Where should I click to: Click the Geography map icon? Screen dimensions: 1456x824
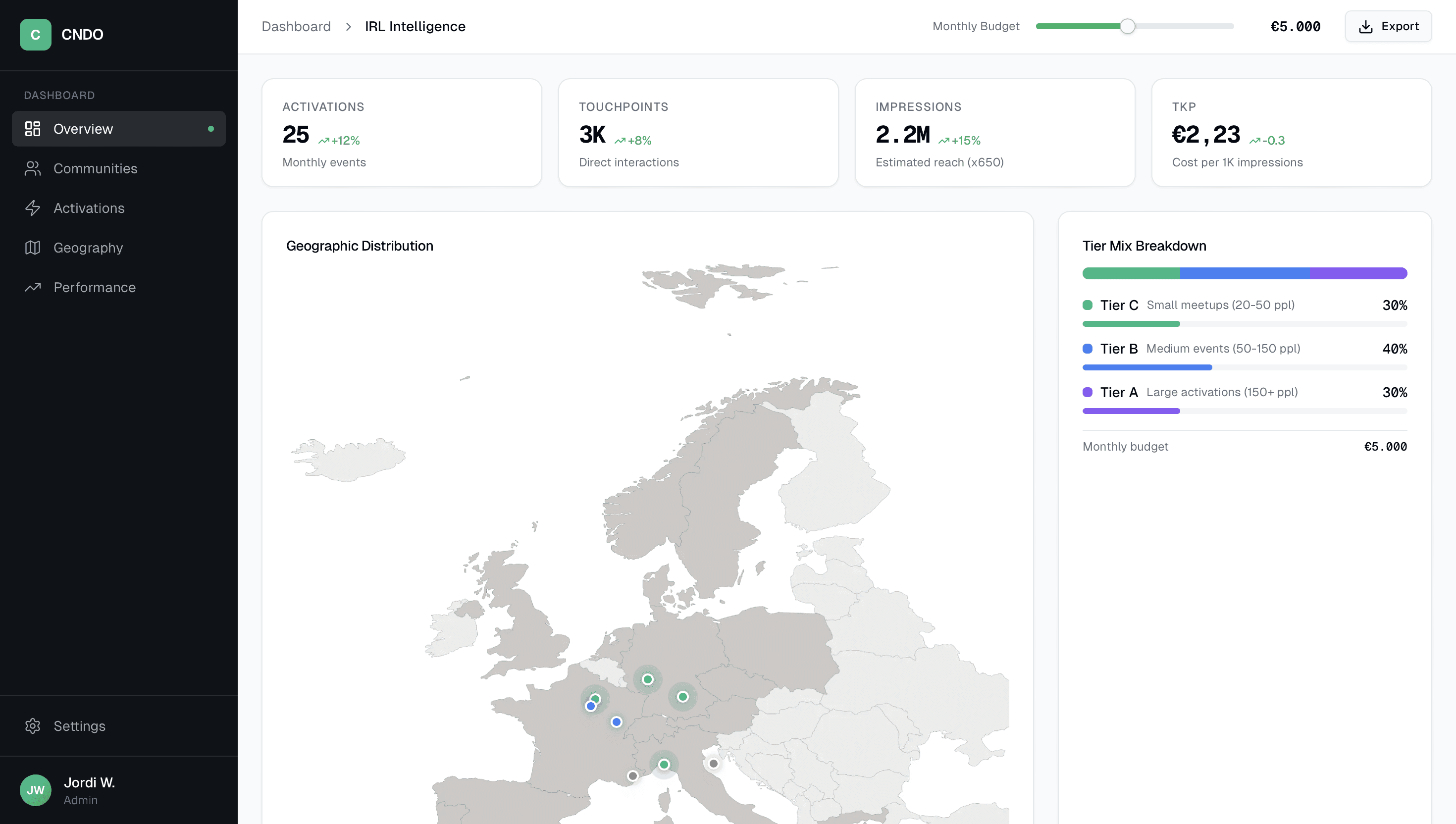tap(32, 248)
